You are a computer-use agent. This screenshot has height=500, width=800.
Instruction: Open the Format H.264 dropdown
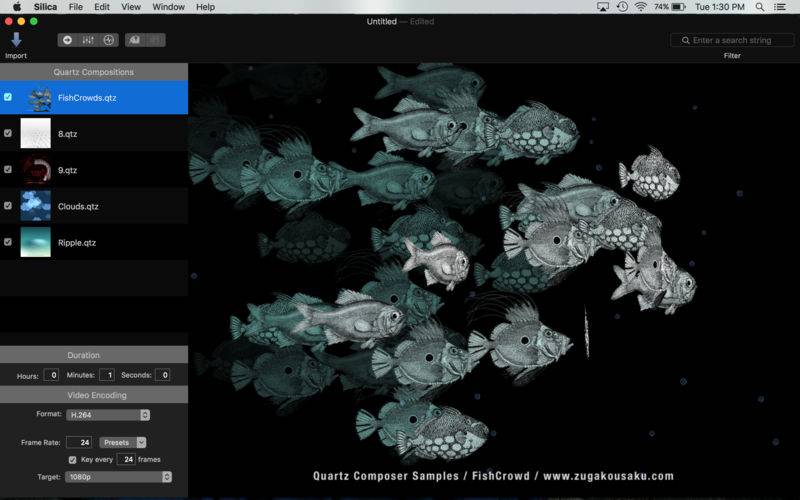[108, 415]
